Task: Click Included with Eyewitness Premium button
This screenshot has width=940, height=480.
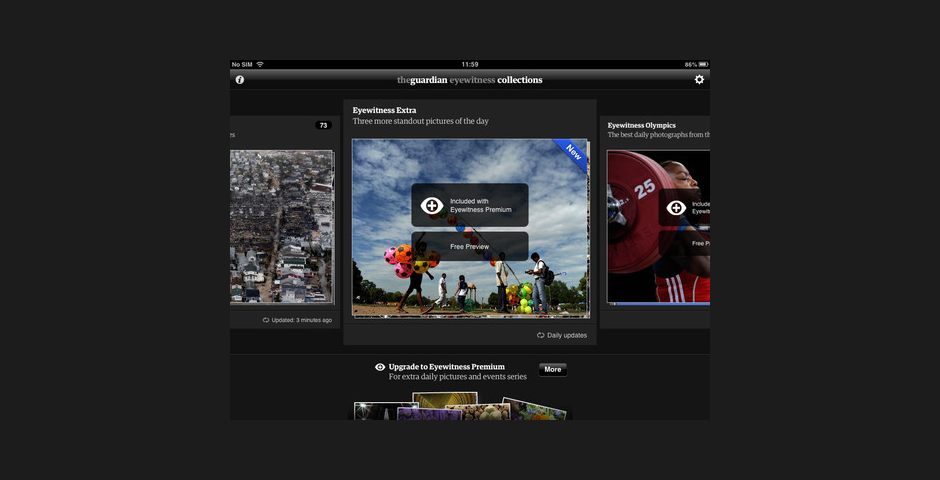Action: 470,205
